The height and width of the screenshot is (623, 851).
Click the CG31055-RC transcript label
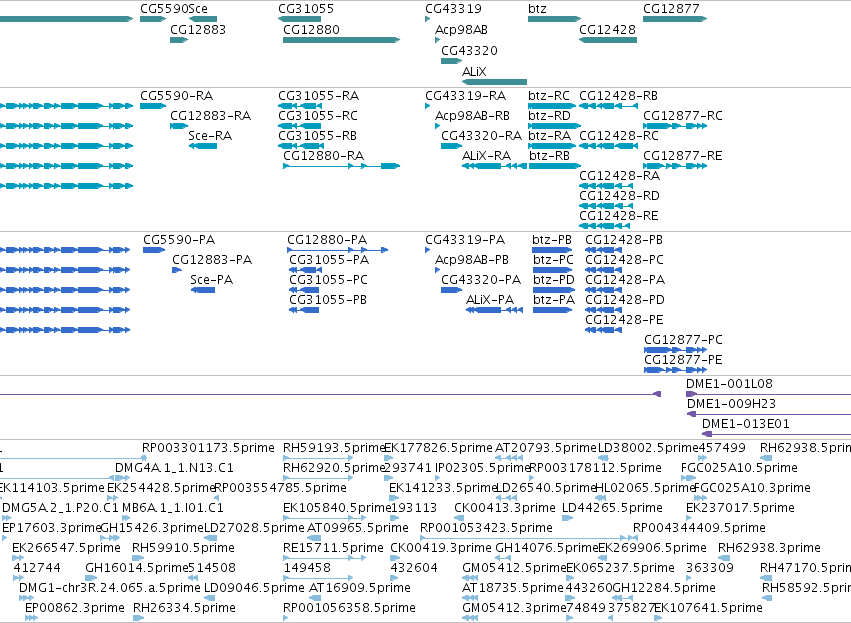[x=318, y=116]
